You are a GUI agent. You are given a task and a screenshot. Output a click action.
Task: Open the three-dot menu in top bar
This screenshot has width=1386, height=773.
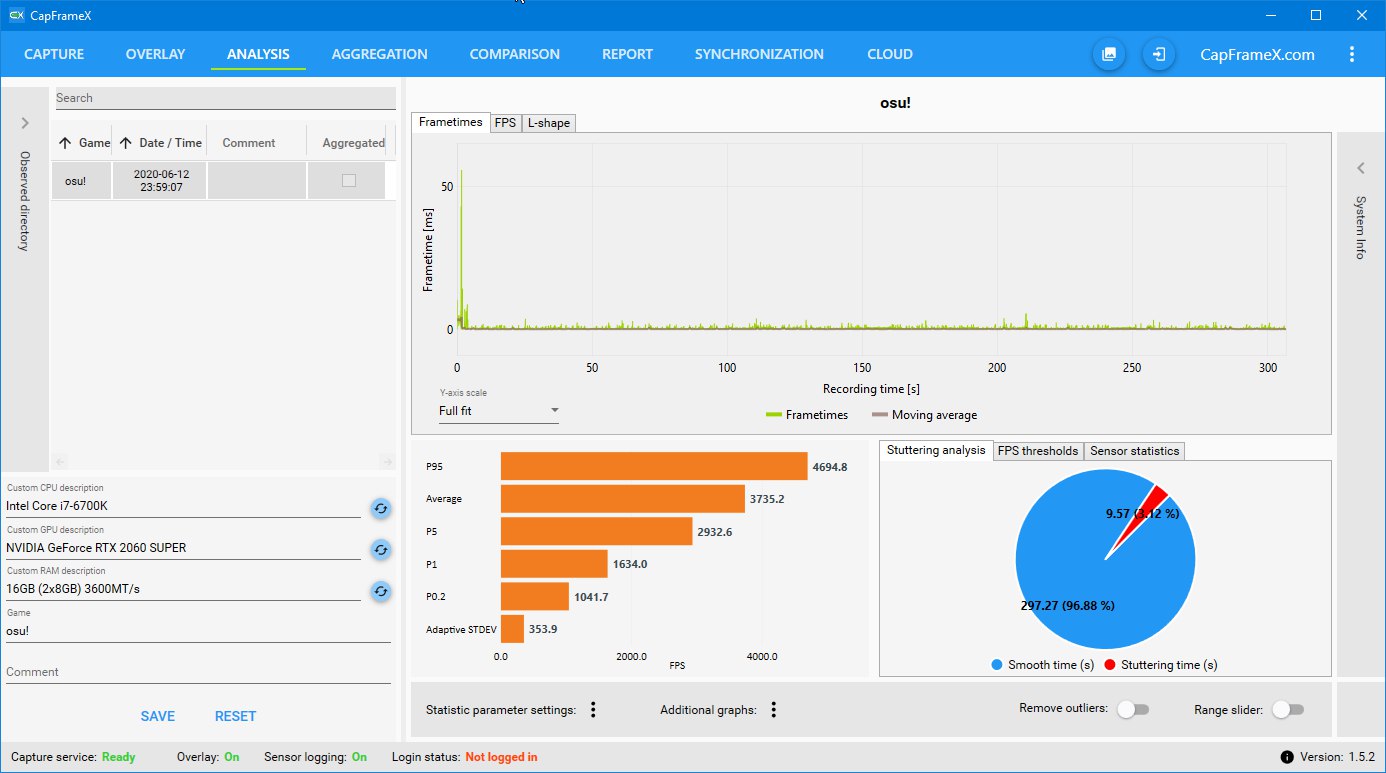[x=1352, y=54]
